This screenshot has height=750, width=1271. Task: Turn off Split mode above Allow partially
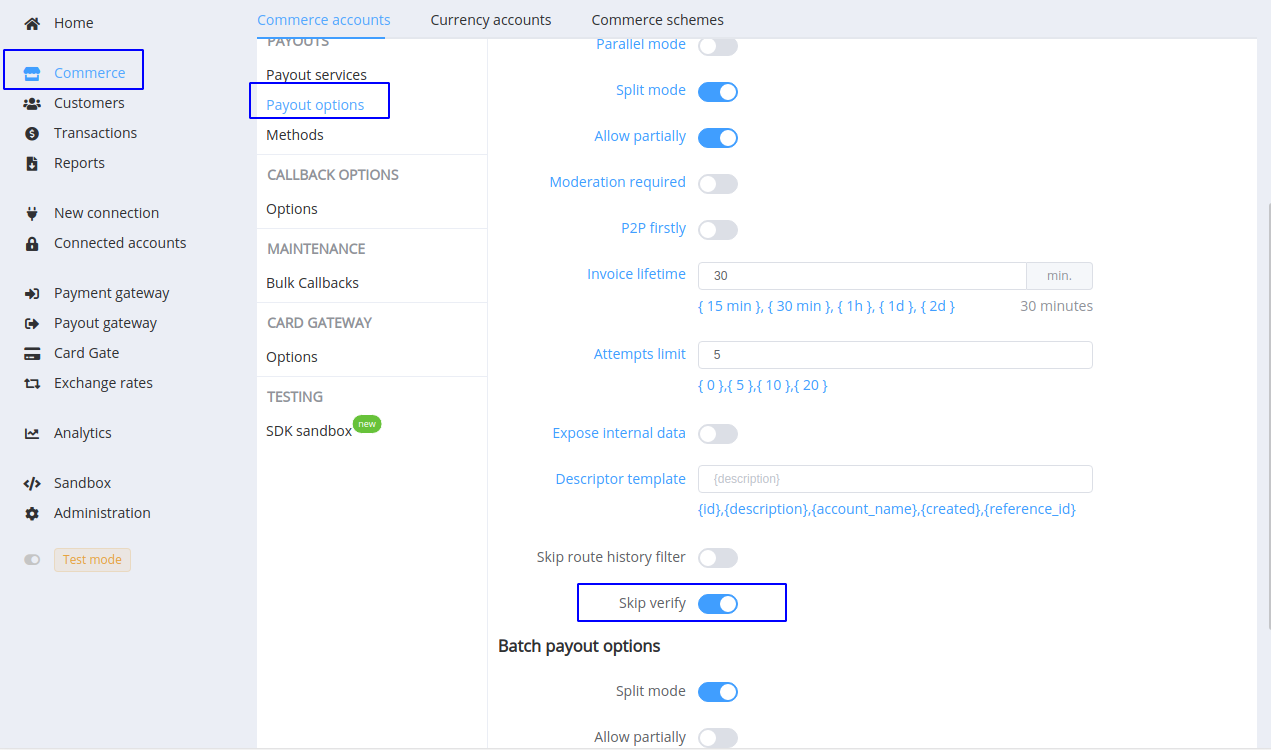pyautogui.click(x=718, y=92)
